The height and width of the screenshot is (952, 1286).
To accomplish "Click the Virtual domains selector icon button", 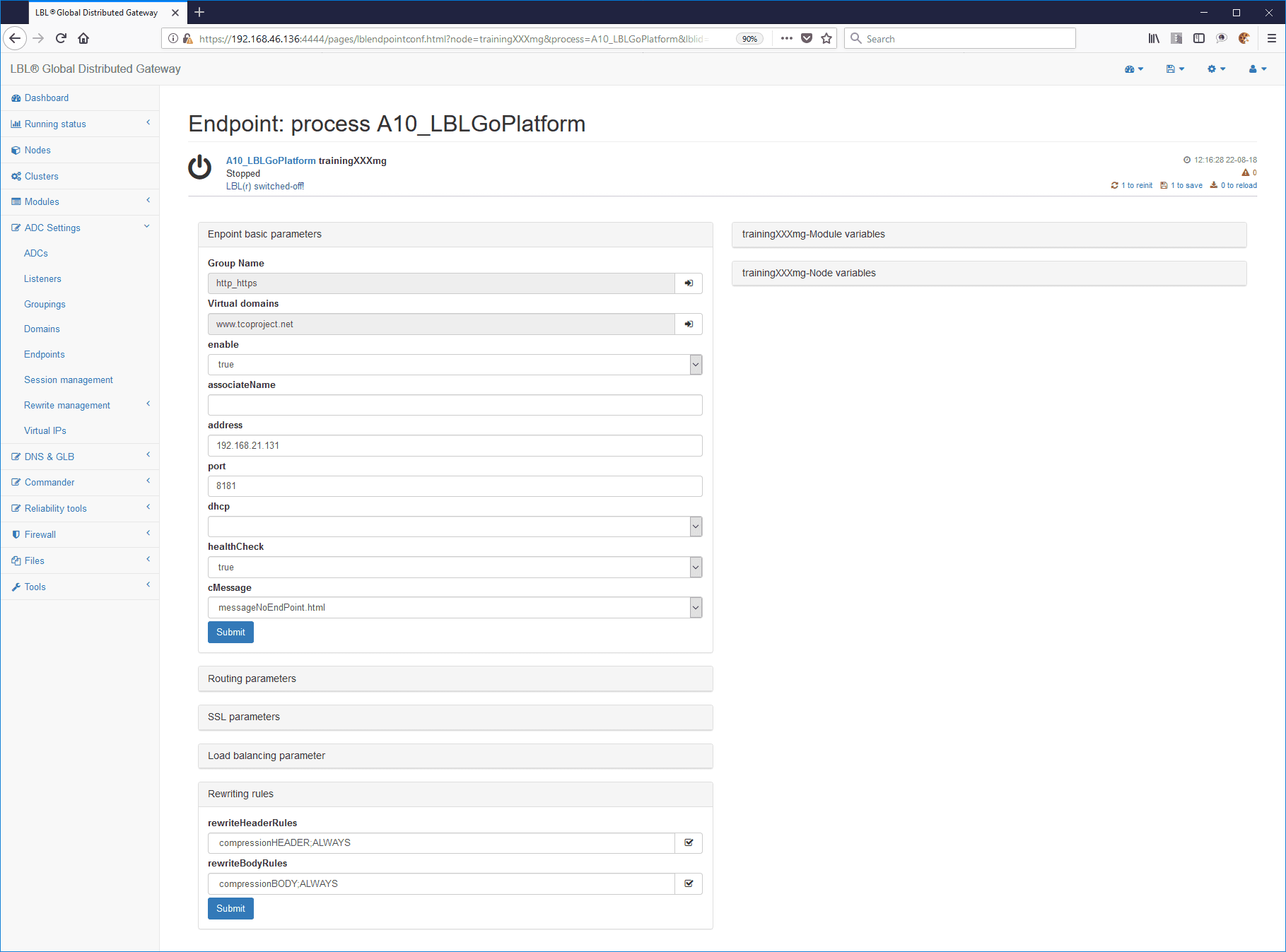I will (x=689, y=324).
